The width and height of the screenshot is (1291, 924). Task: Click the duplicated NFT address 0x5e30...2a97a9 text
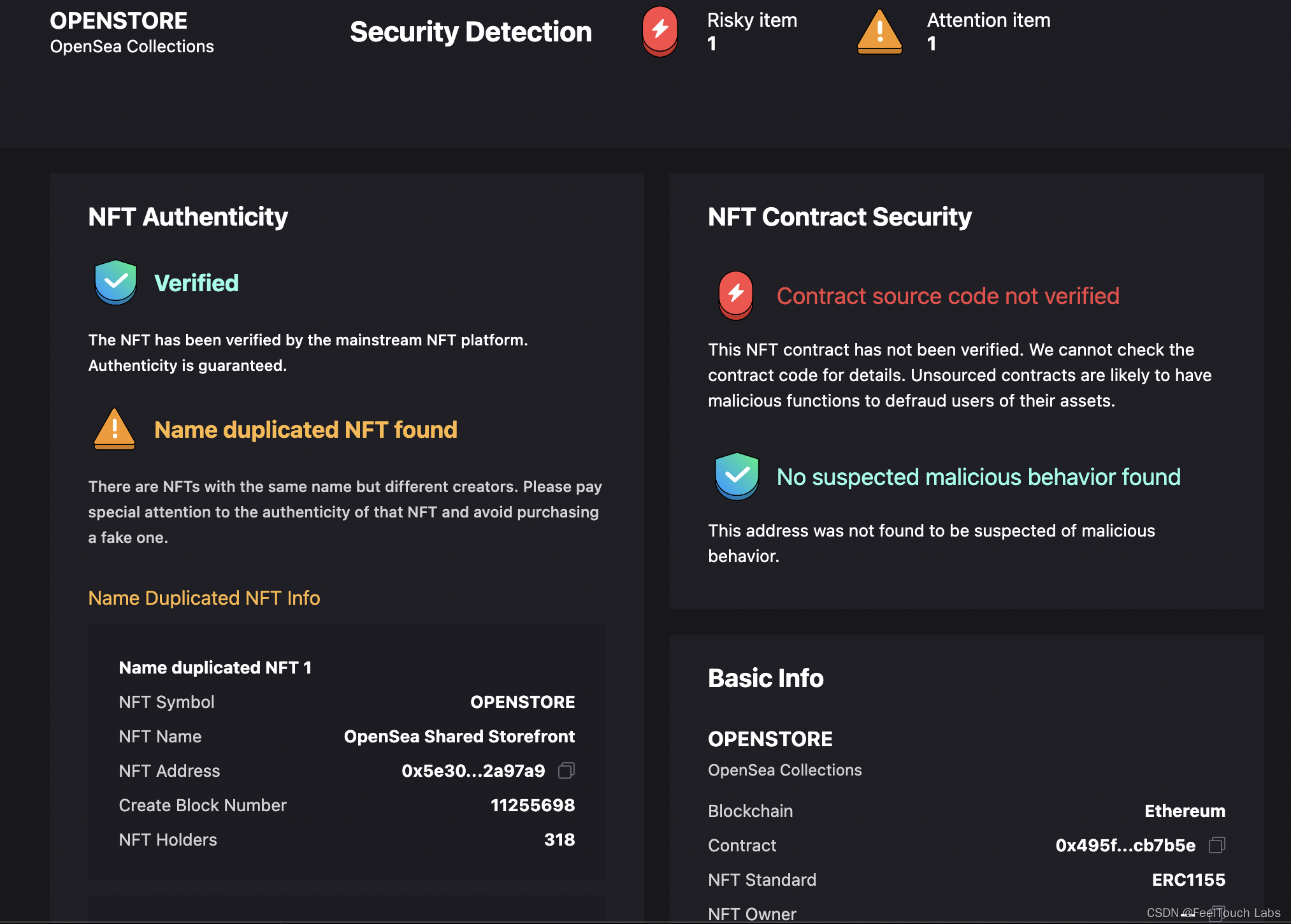point(473,770)
